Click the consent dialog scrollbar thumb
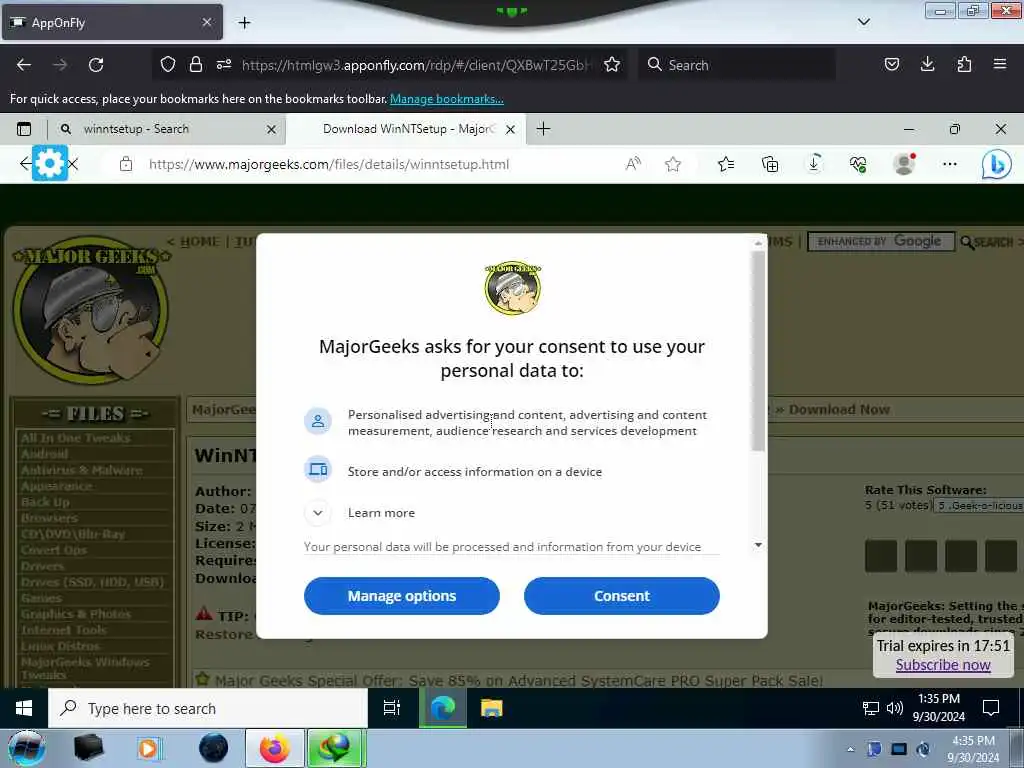This screenshot has width=1024, height=768. coord(758,351)
